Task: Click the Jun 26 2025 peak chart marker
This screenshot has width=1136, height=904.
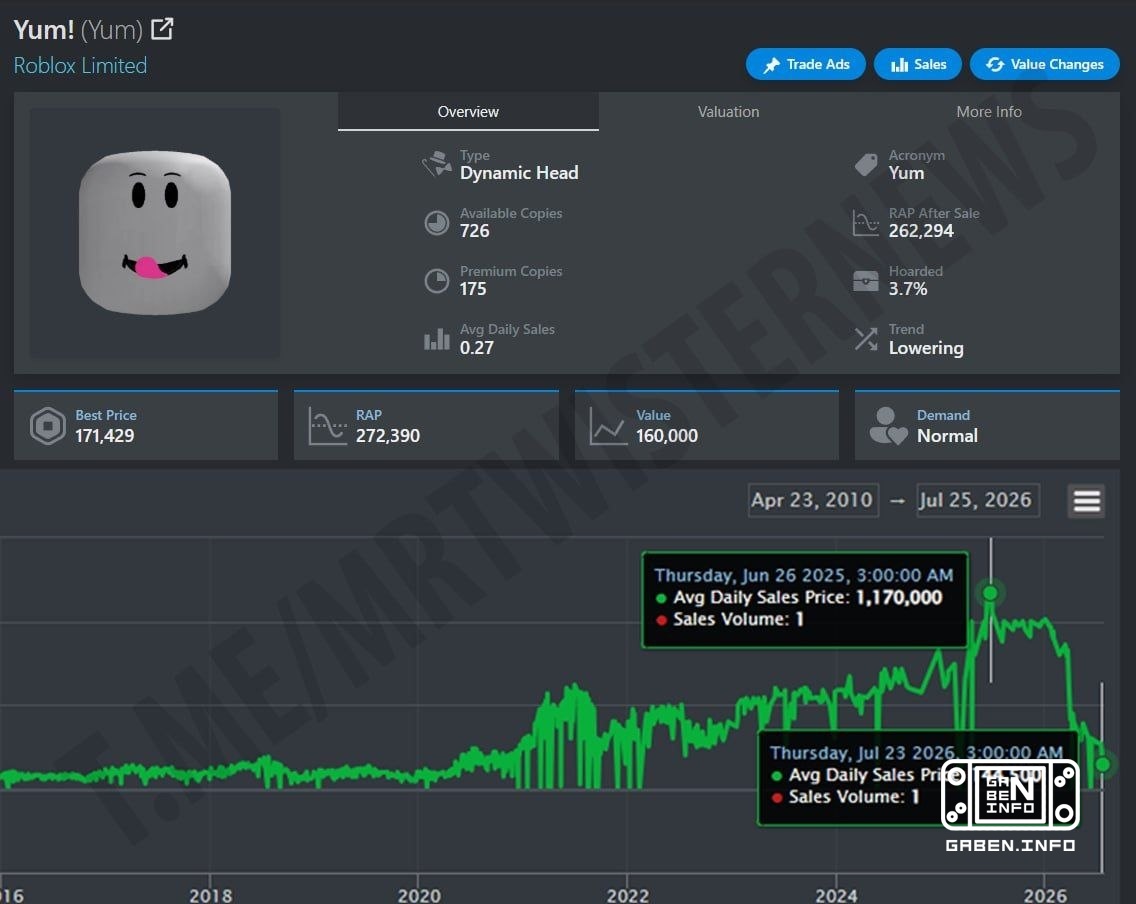Action: coord(990,593)
